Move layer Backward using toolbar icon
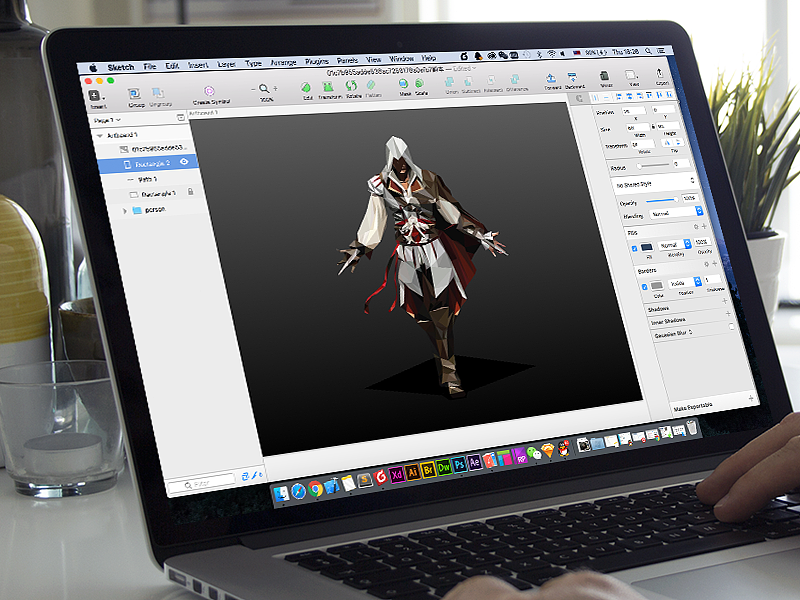The height and width of the screenshot is (600, 800). coord(572,77)
